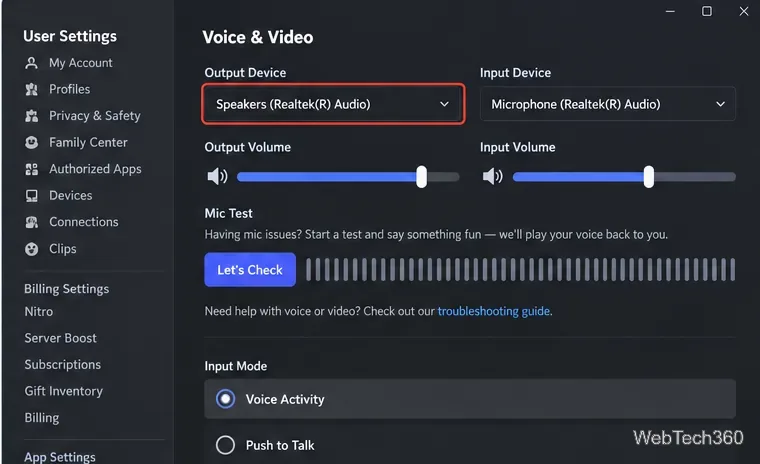Click the Input Volume slider handle
This screenshot has width=760, height=464.
[x=649, y=177]
